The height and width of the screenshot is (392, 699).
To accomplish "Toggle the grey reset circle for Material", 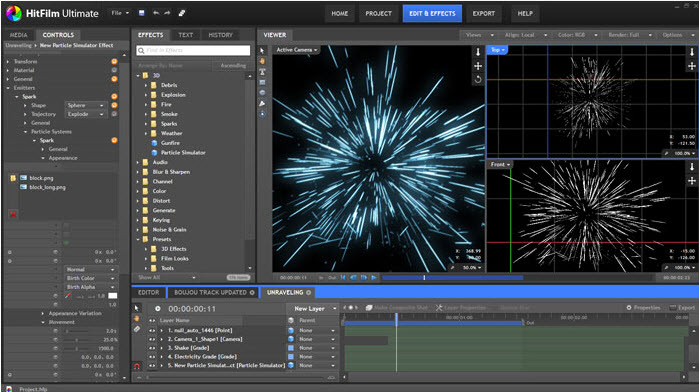I will 114,70.
